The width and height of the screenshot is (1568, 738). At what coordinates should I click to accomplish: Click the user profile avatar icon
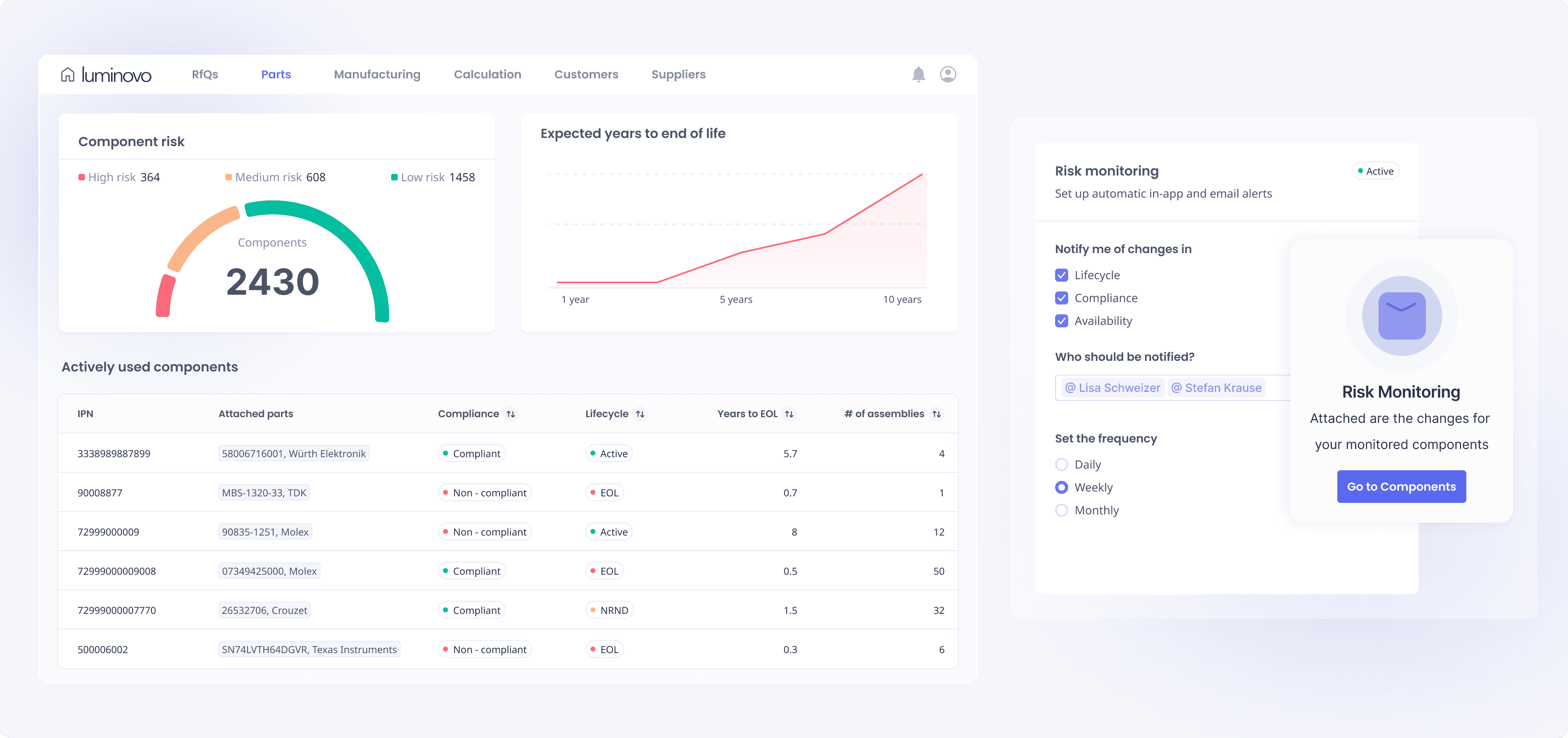[947, 74]
